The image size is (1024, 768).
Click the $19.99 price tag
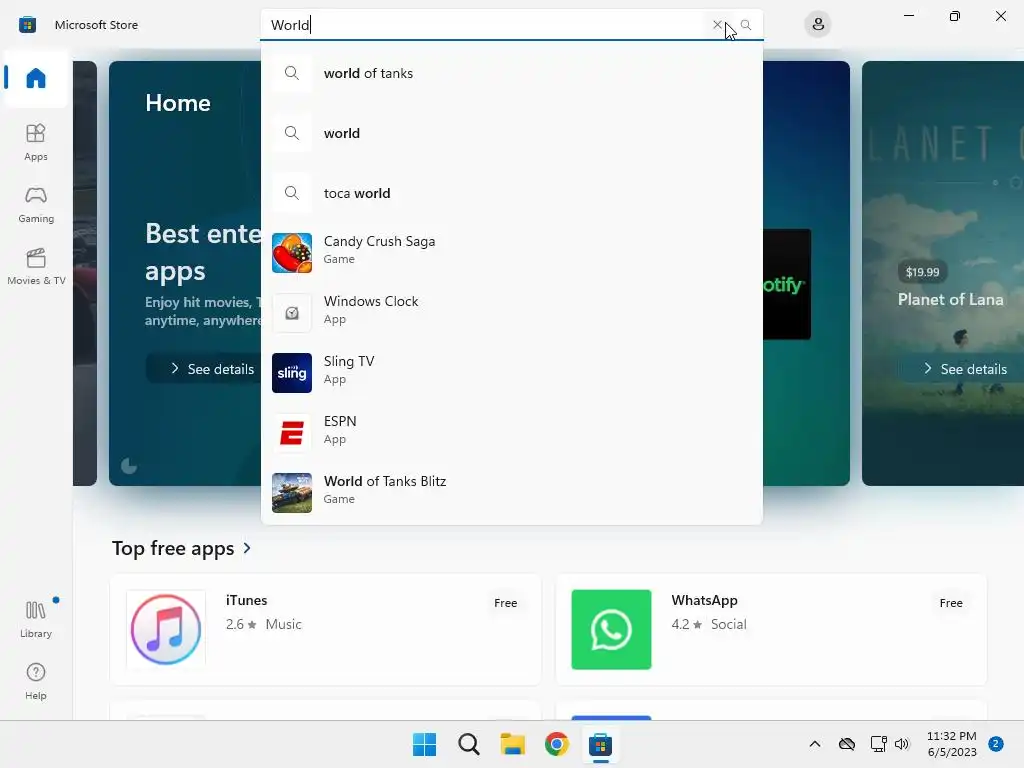922,272
